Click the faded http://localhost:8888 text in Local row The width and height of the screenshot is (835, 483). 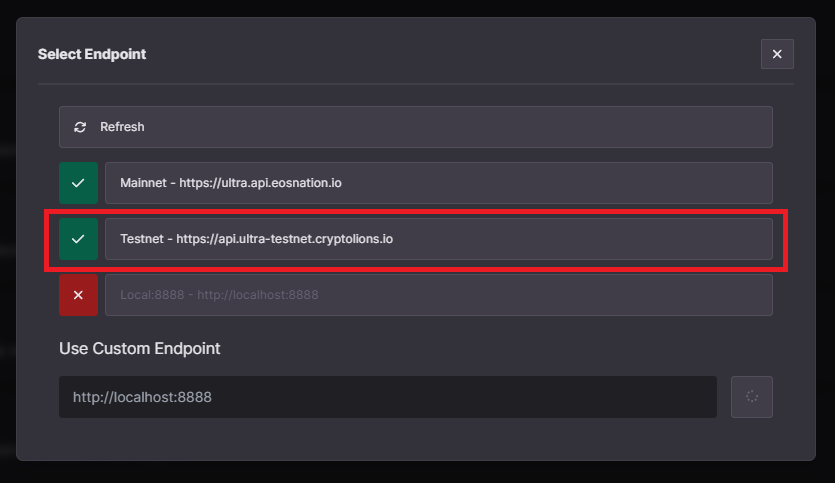[258, 294]
